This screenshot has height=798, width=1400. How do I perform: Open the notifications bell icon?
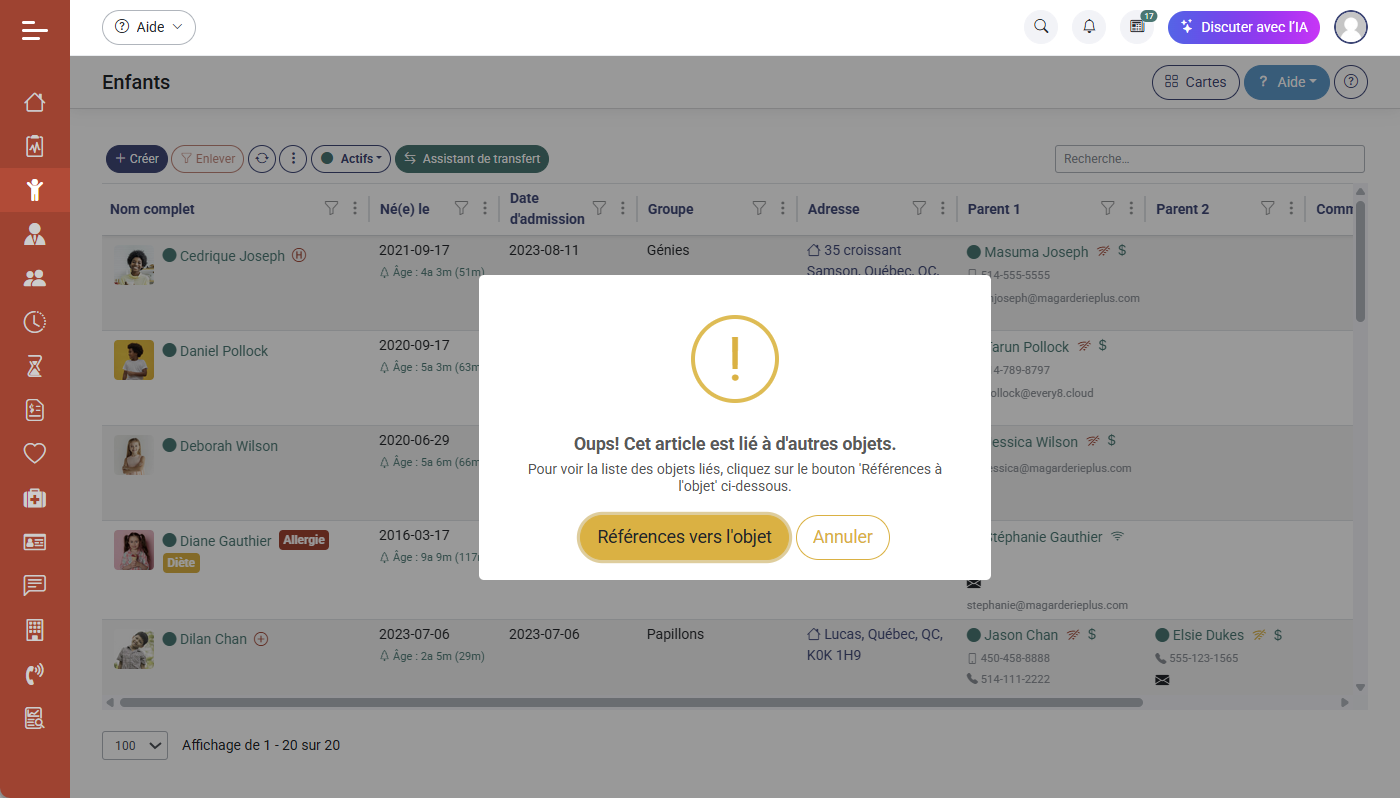pyautogui.click(x=1089, y=27)
